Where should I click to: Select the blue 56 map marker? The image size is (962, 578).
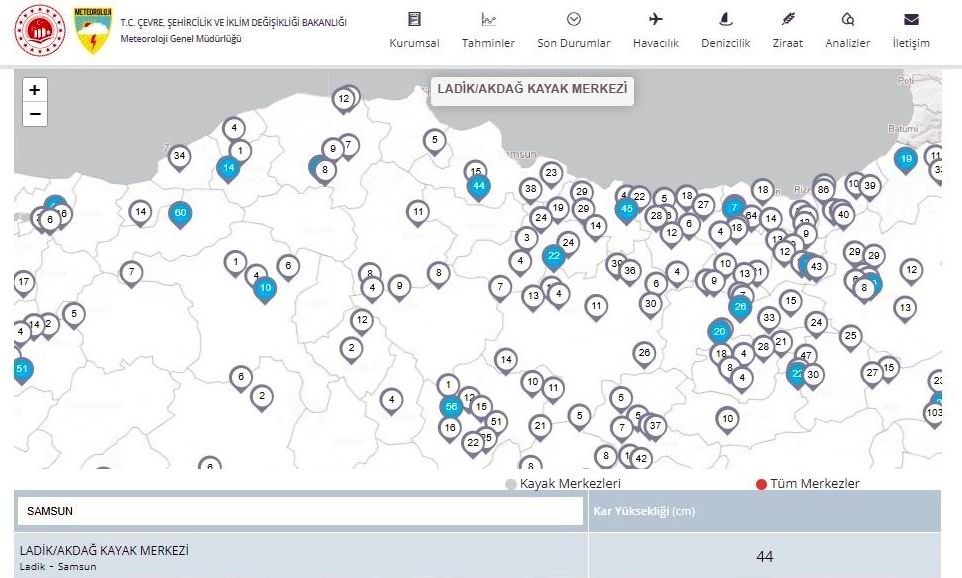click(451, 407)
